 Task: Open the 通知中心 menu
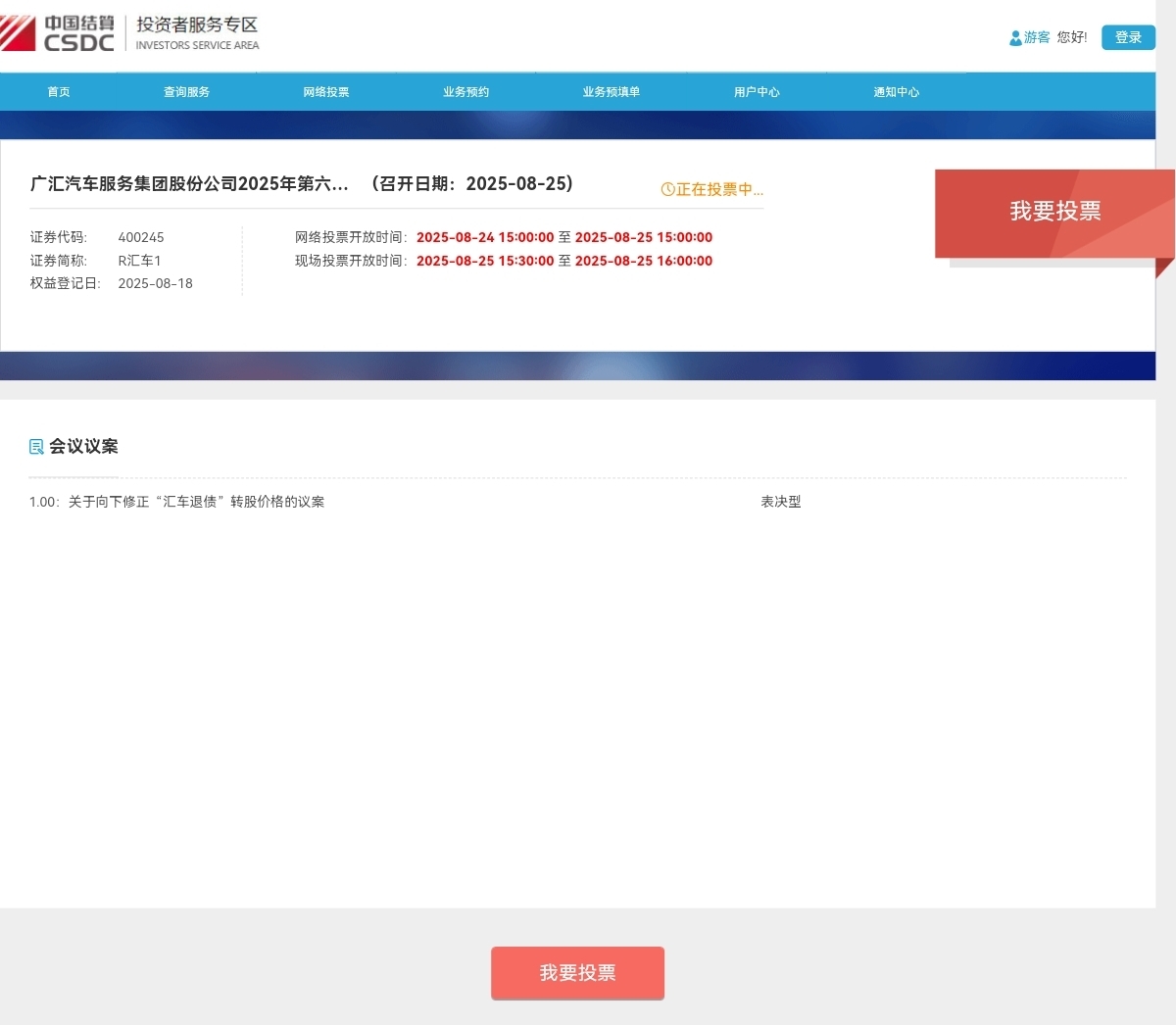point(897,92)
